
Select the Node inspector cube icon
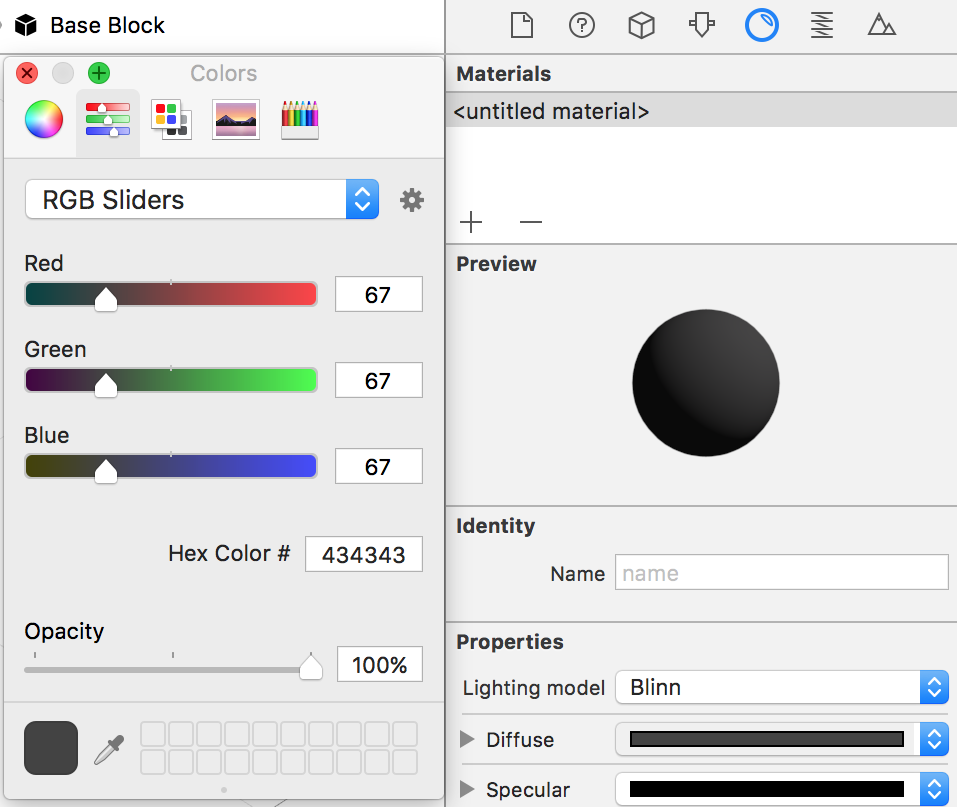(x=641, y=25)
